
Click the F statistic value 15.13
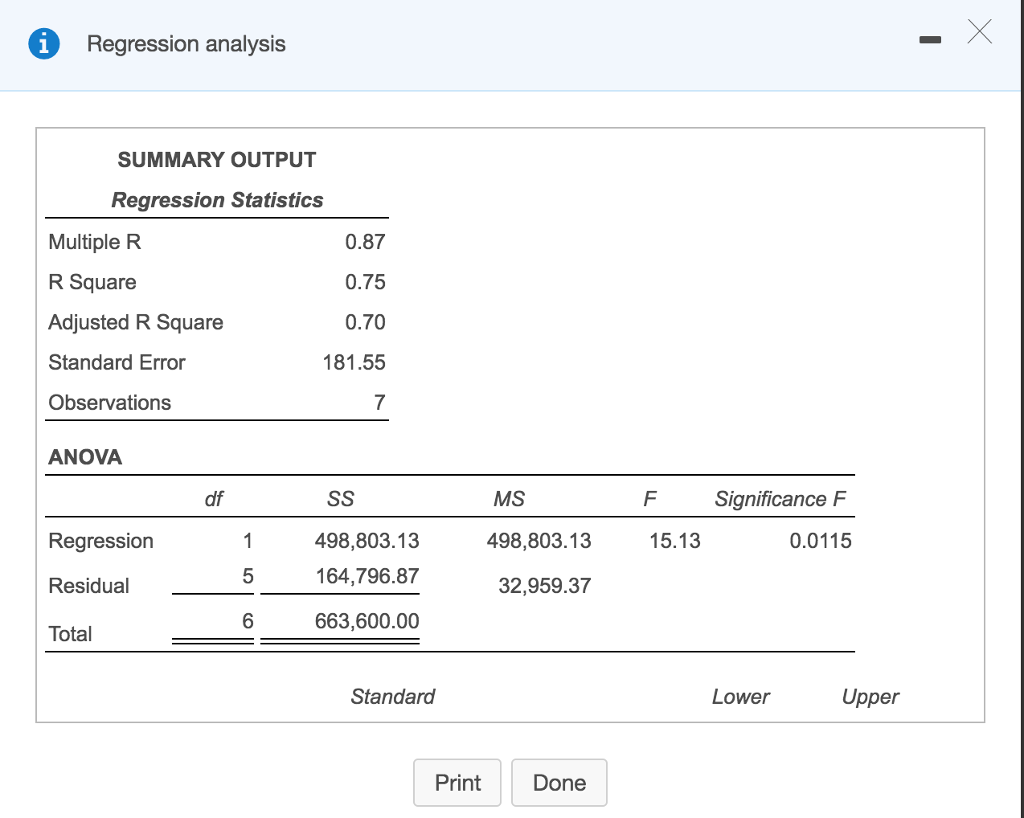[x=675, y=540]
